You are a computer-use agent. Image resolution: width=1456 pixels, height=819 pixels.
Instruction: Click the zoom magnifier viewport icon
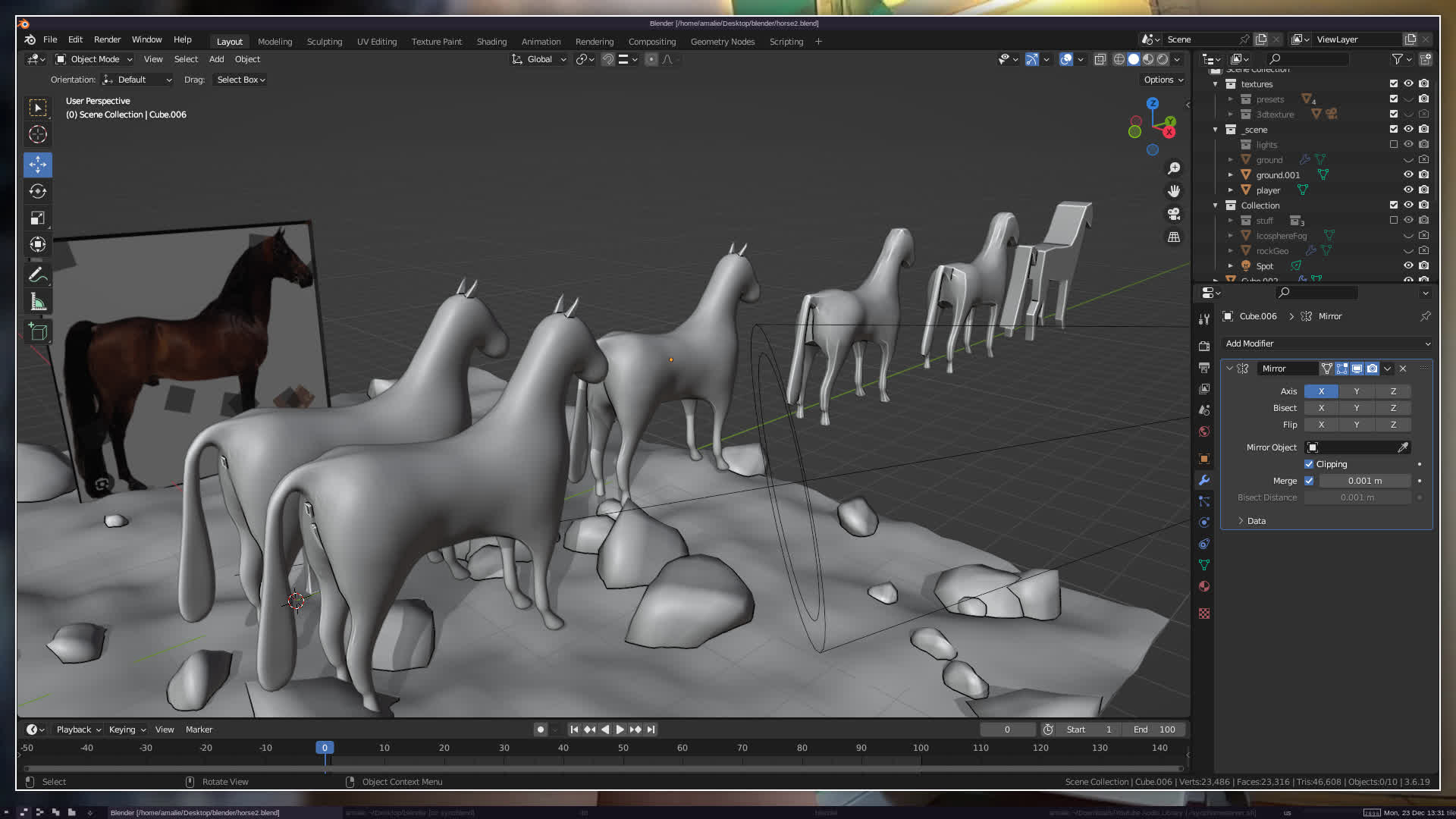(x=1174, y=168)
